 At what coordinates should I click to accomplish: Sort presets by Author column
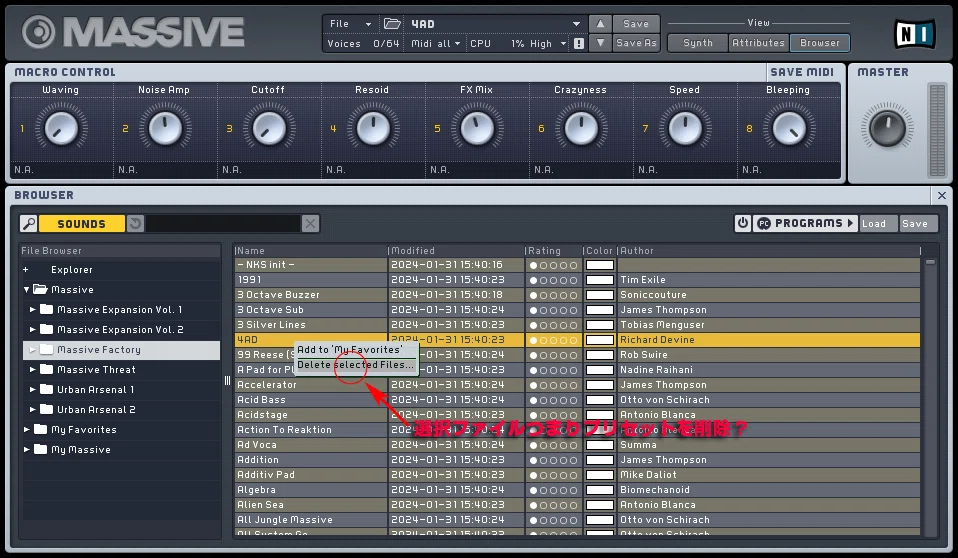[768, 251]
